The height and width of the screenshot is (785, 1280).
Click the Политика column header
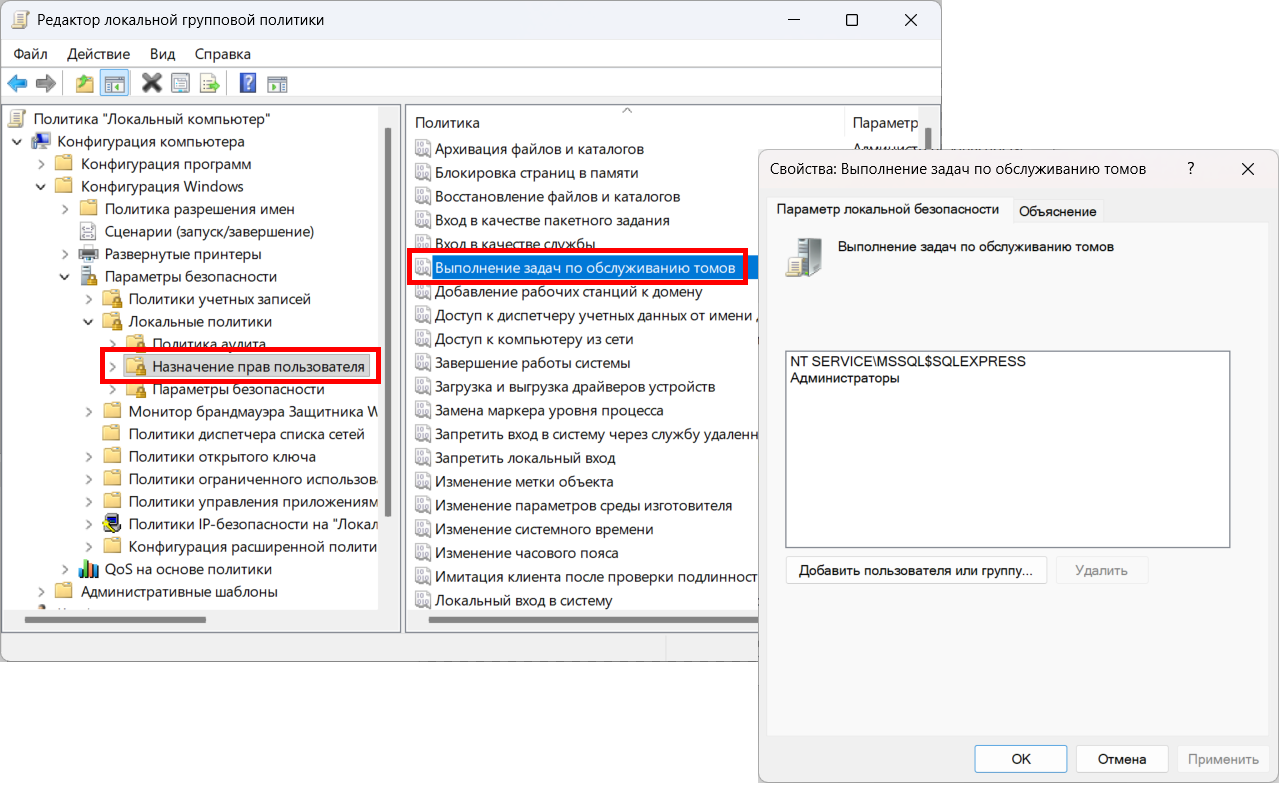448,123
